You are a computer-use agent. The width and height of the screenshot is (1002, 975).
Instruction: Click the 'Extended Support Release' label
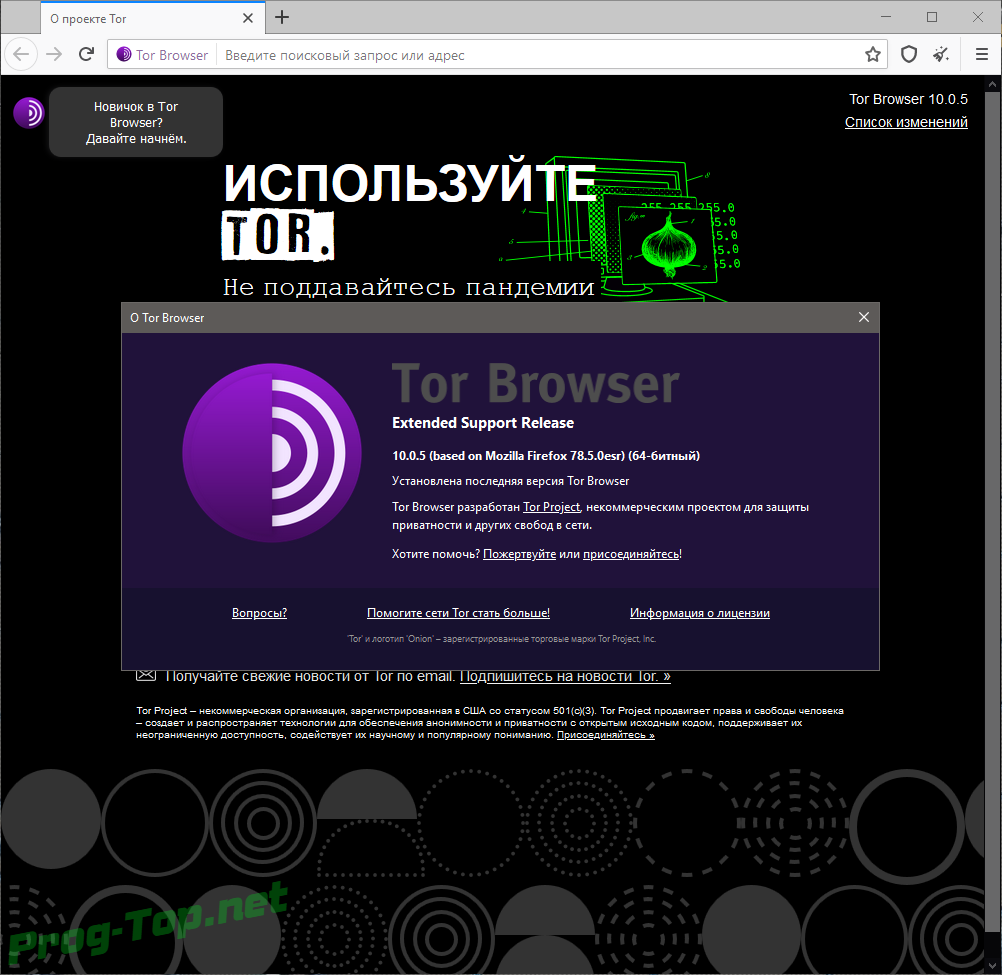pyautogui.click(x=483, y=423)
